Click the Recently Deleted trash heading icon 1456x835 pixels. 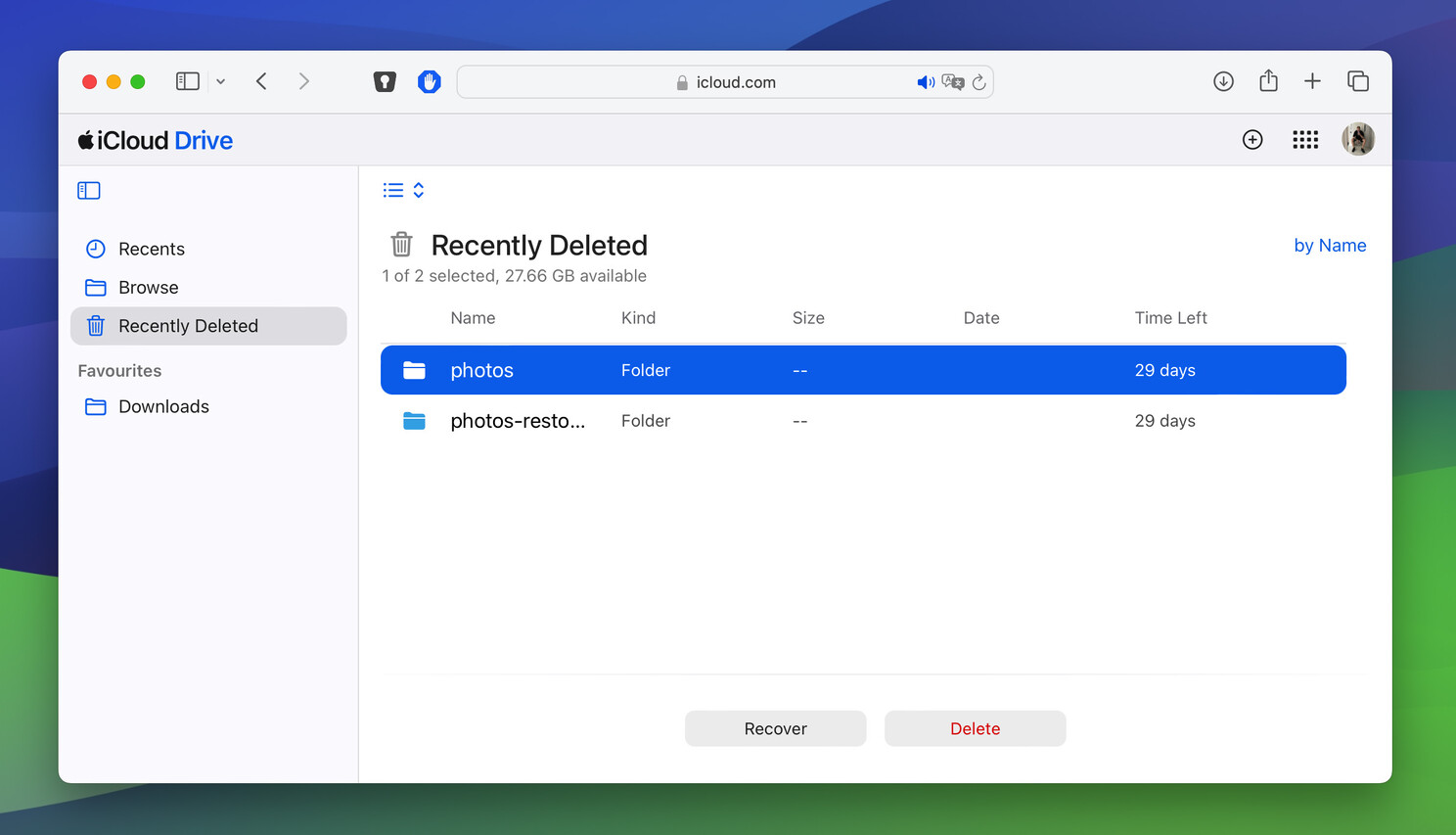click(x=401, y=244)
